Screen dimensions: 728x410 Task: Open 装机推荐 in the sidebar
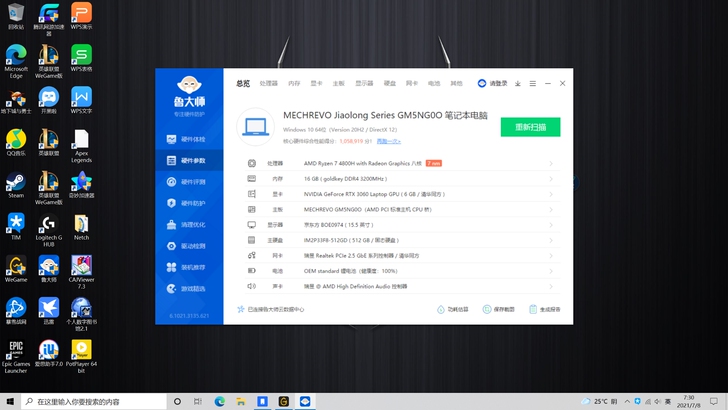click(186, 267)
